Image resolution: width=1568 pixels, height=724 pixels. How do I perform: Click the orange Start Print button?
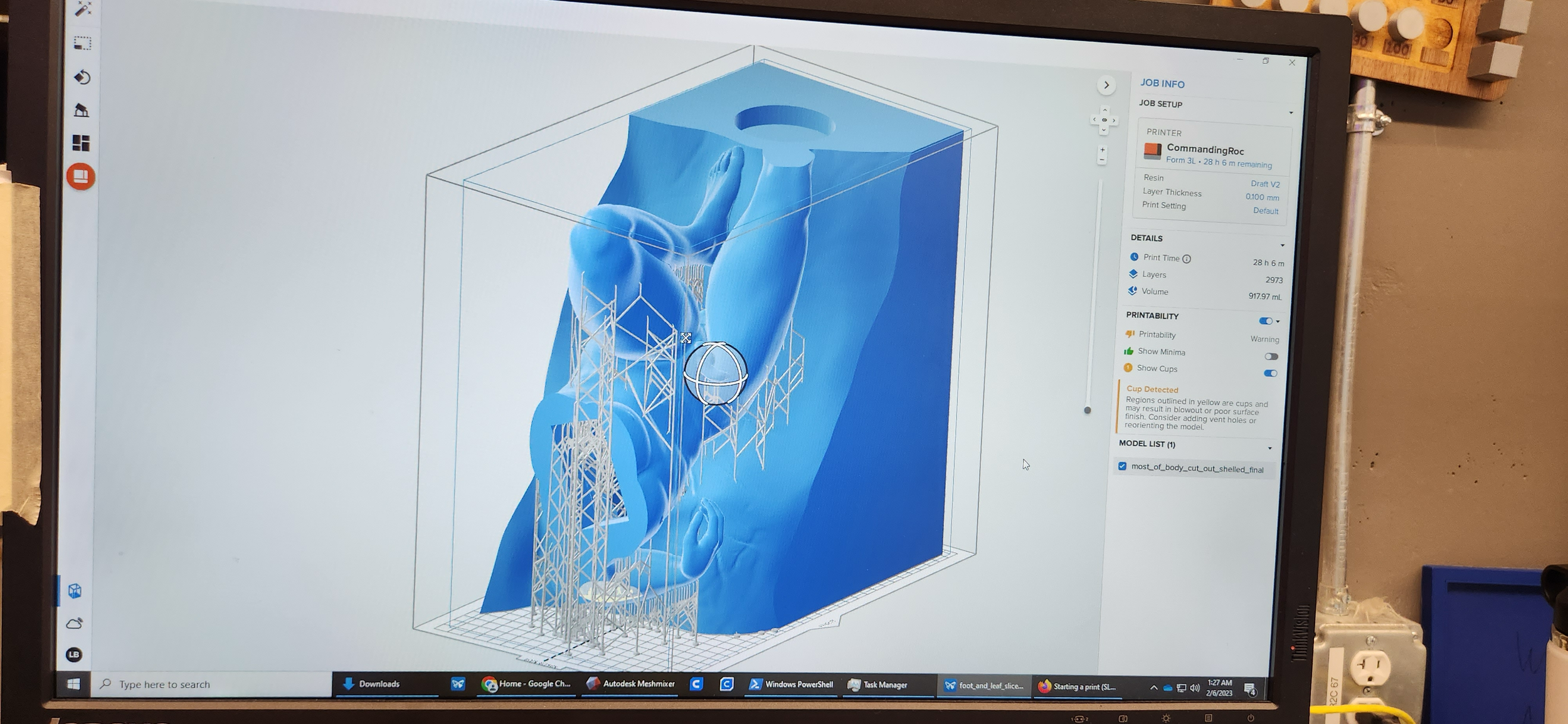(x=81, y=177)
